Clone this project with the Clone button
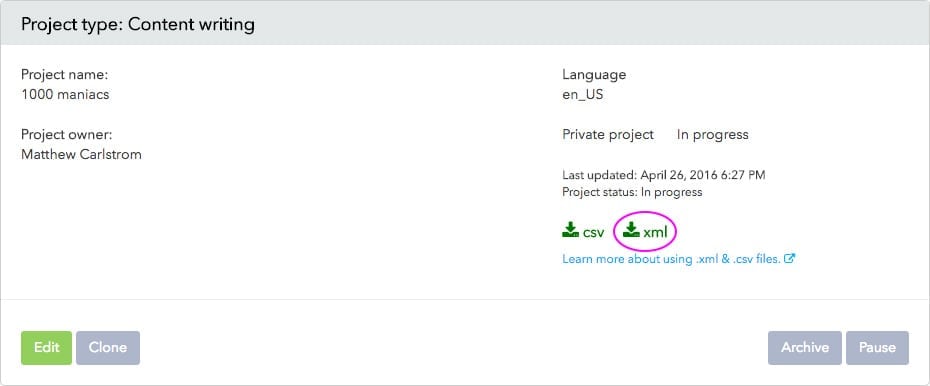 (x=108, y=347)
